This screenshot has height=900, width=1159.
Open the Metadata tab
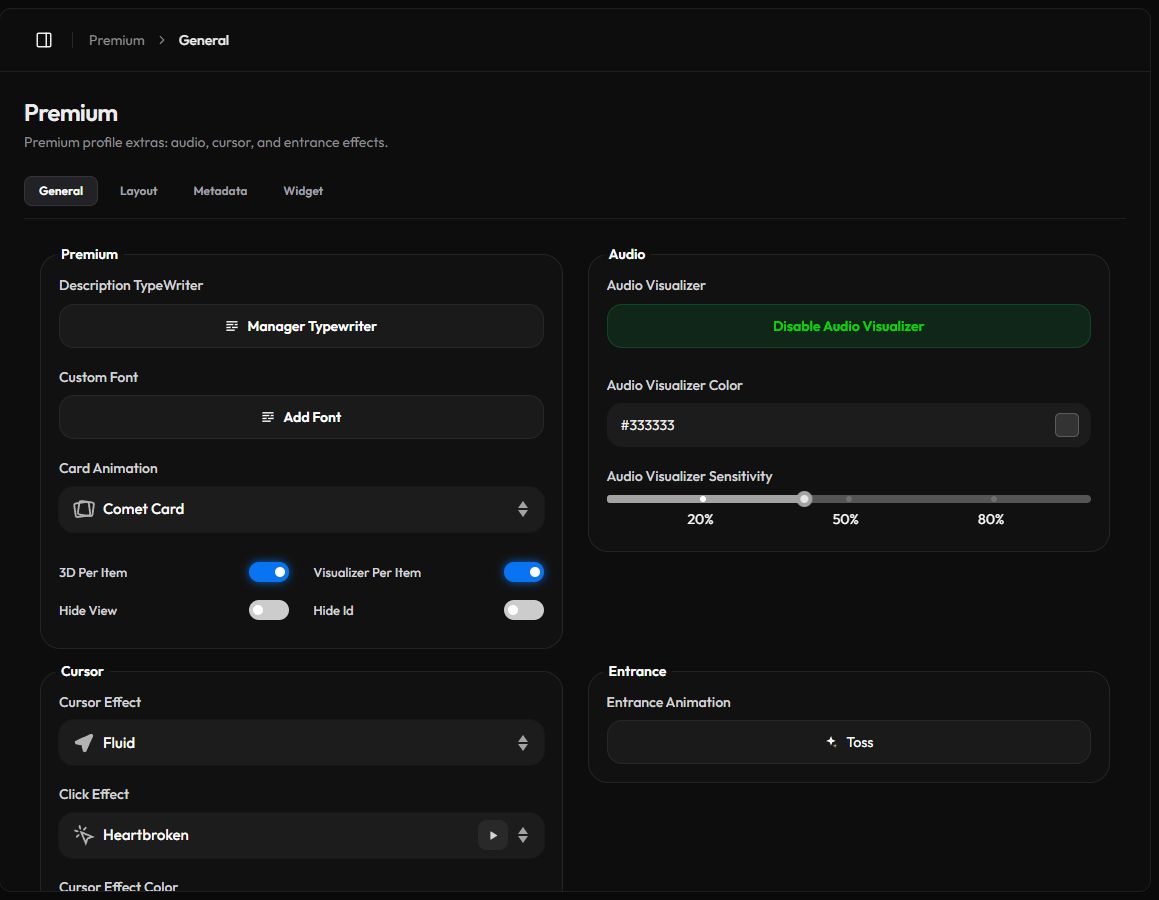(x=220, y=191)
